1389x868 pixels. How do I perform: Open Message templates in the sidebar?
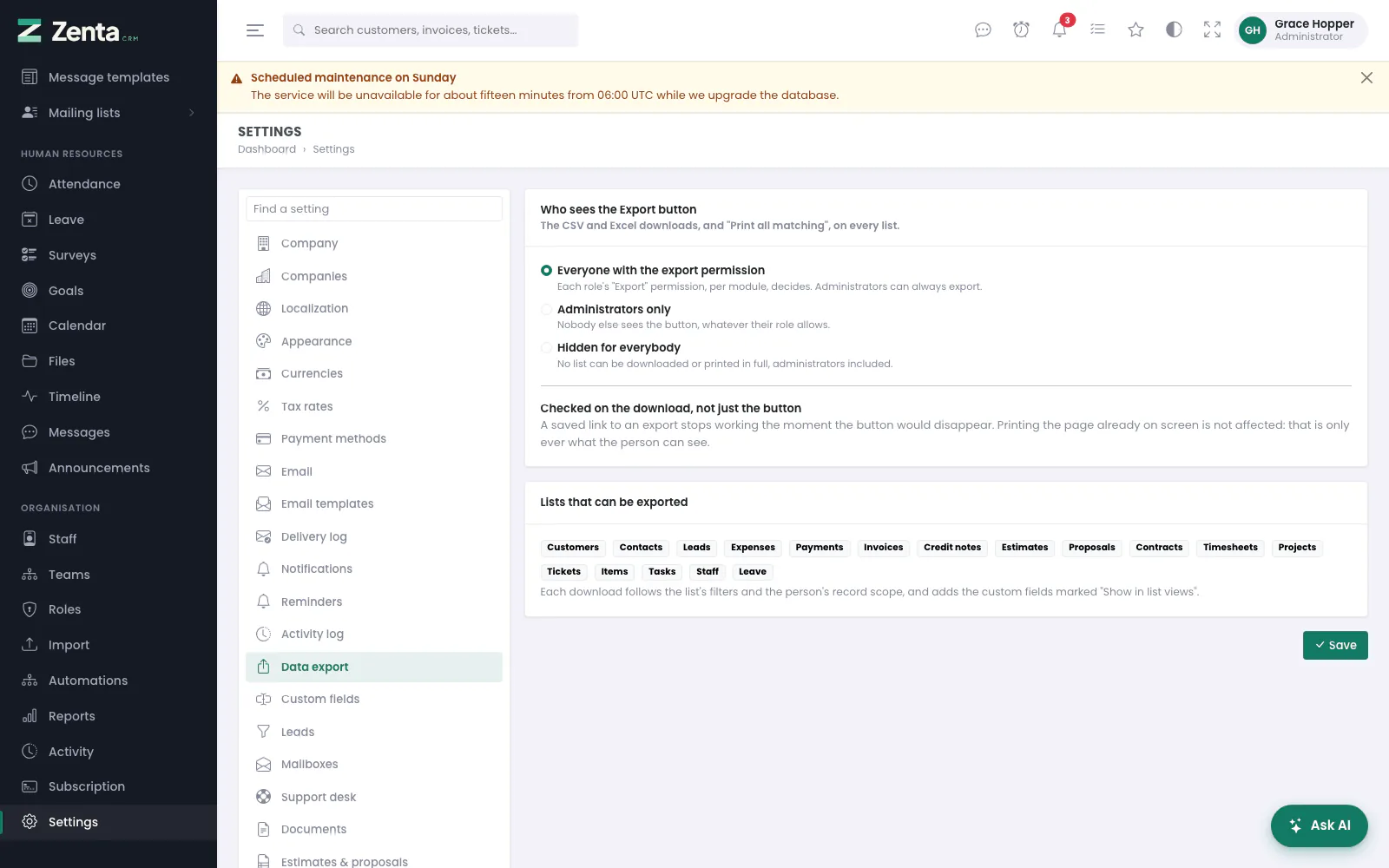(x=109, y=77)
